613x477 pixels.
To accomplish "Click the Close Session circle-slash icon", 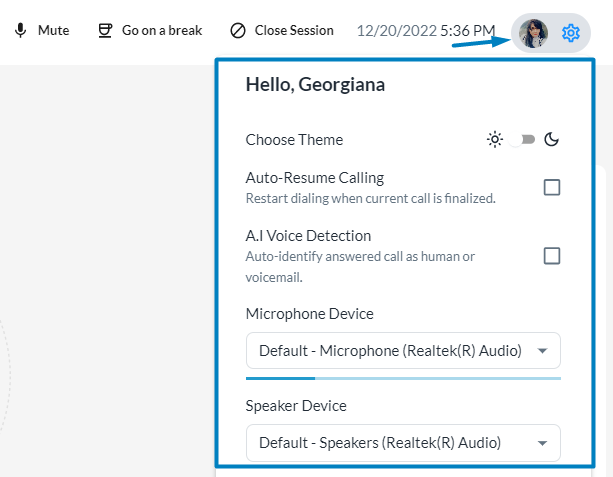I will 237,31.
